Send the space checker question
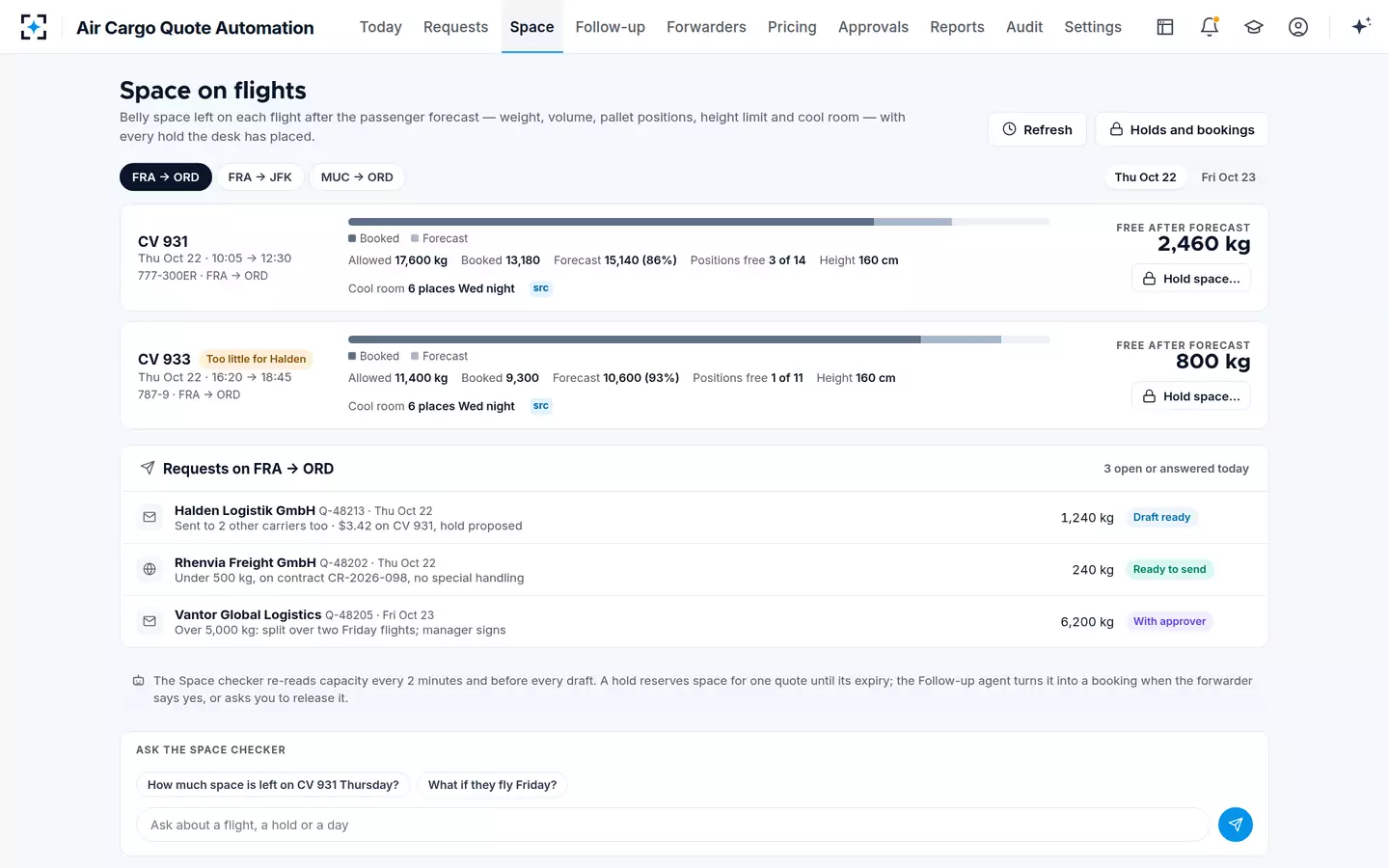The height and width of the screenshot is (868, 1389). tap(1236, 825)
